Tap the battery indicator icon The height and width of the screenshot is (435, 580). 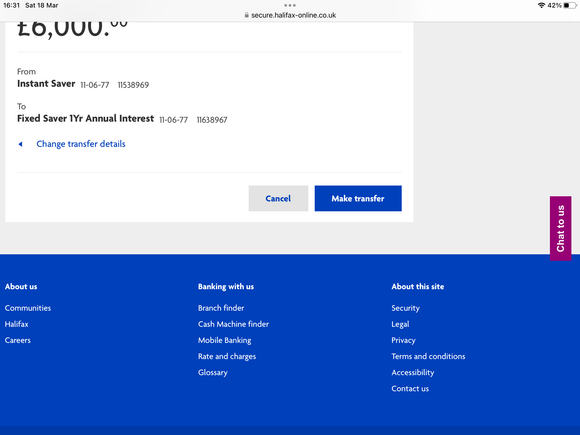(569, 5)
